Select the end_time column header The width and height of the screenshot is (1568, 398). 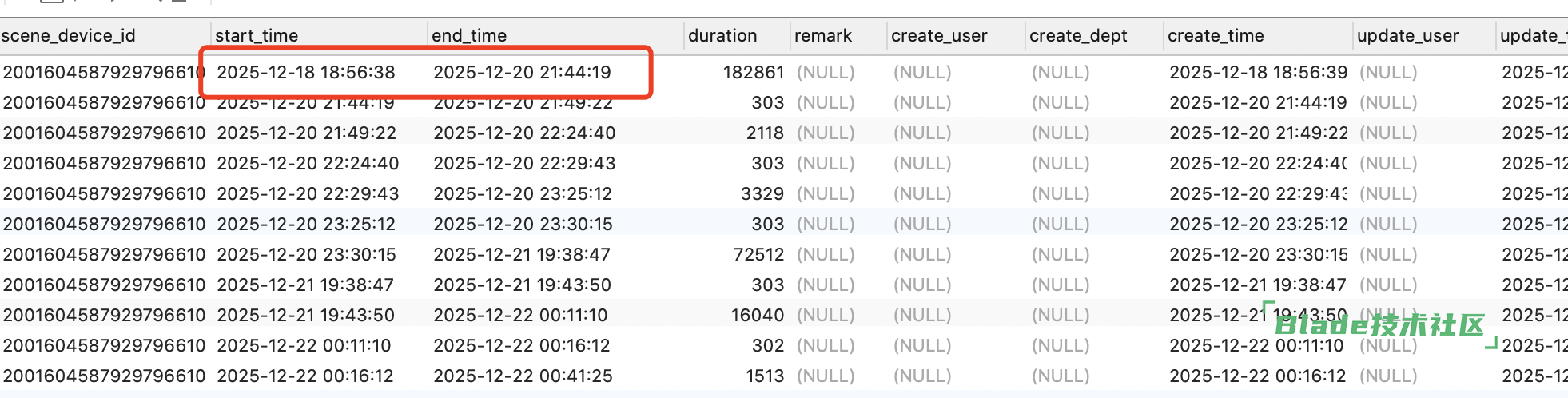pyautogui.click(x=469, y=36)
